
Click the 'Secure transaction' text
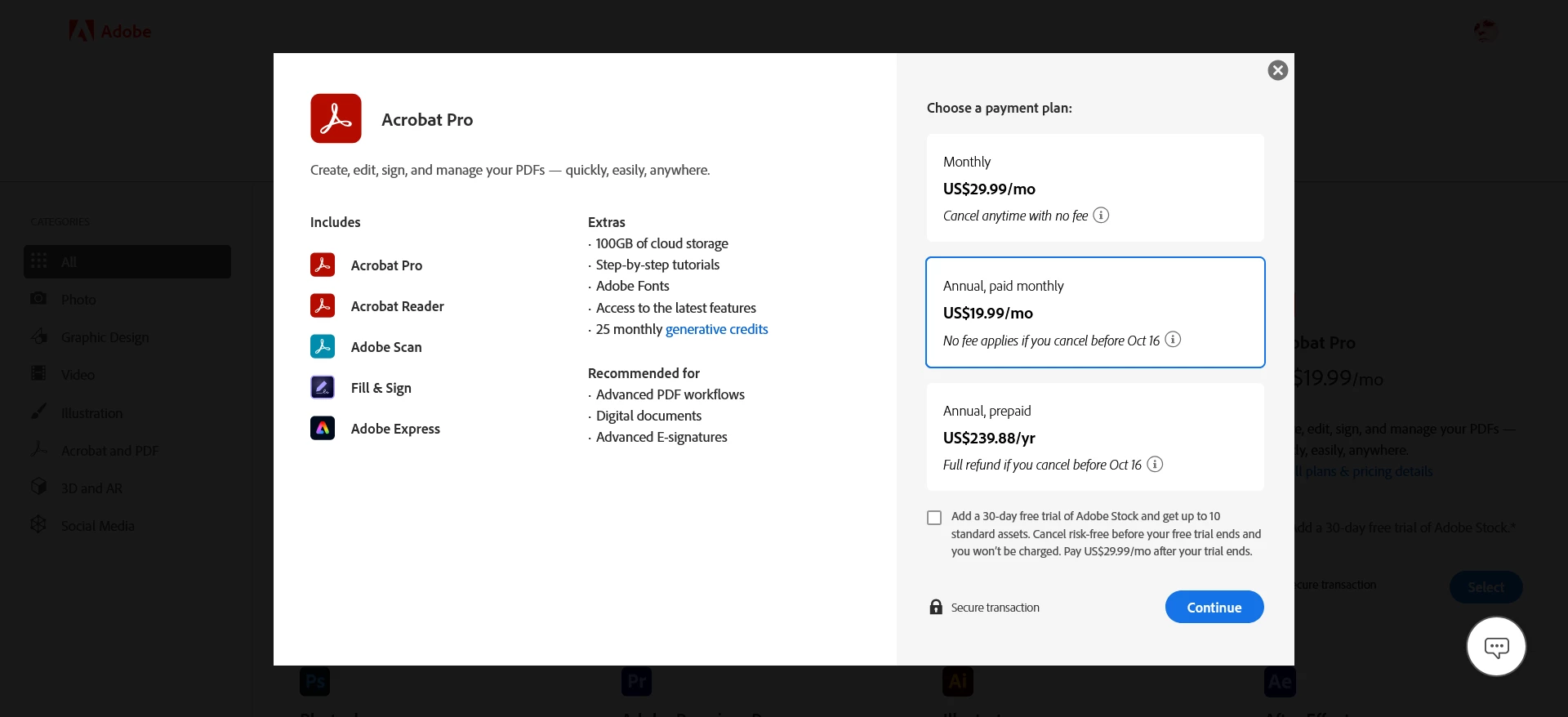(996, 608)
